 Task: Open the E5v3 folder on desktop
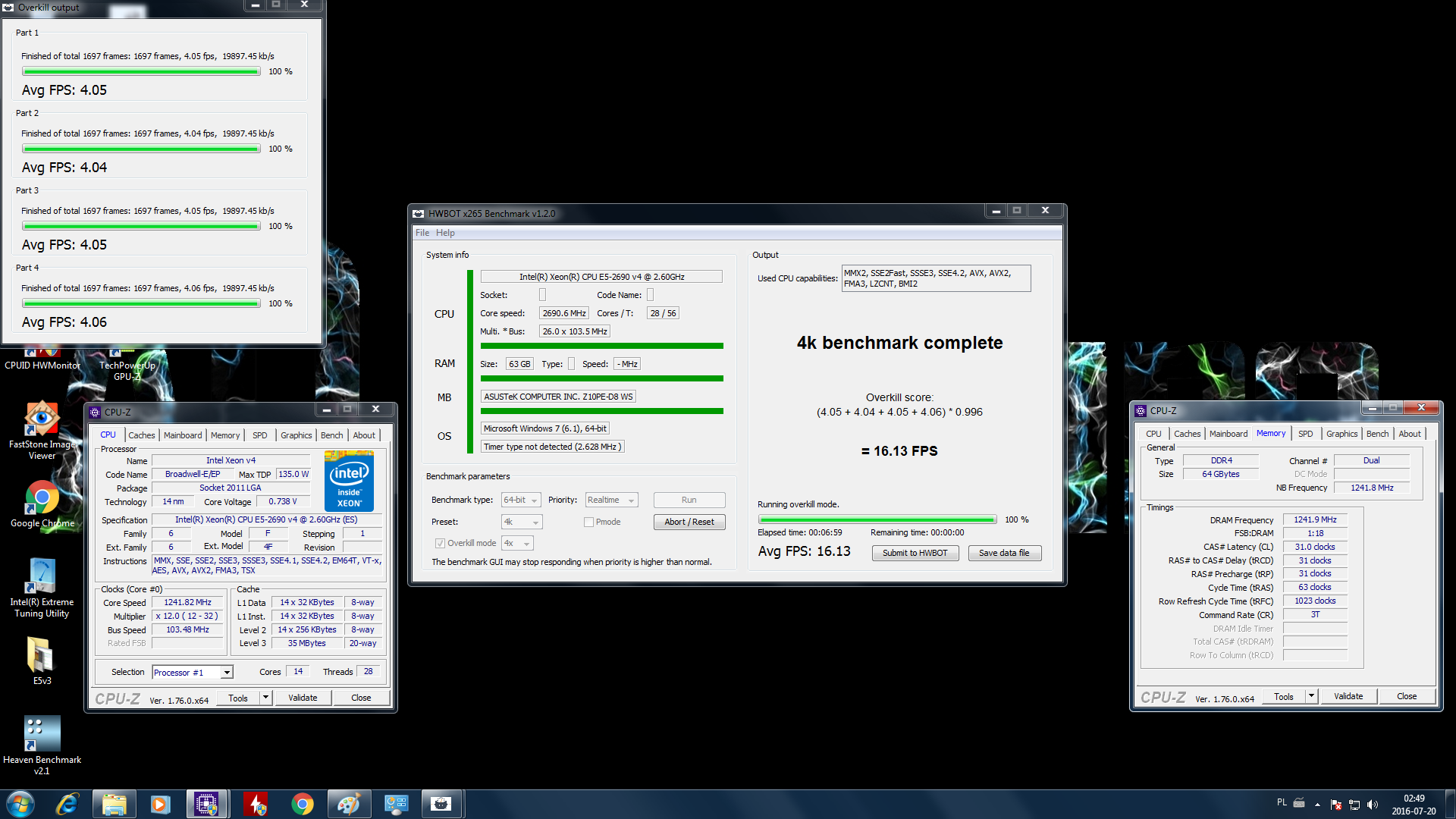pos(42,661)
